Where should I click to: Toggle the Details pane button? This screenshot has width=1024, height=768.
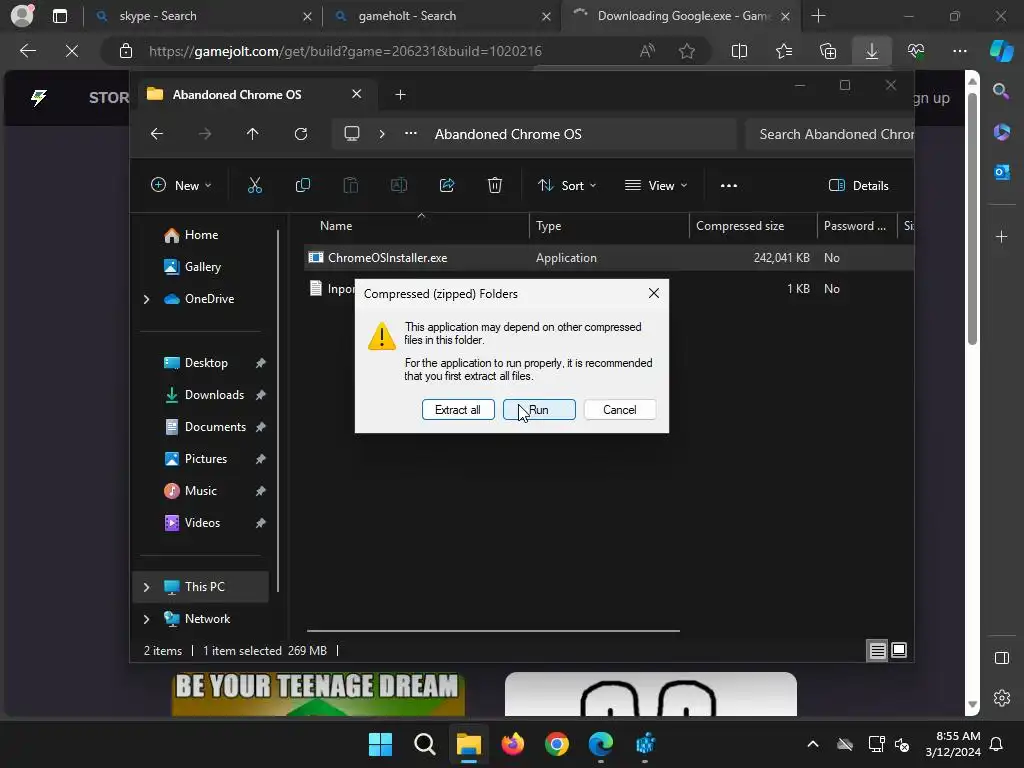pyautogui.click(x=858, y=185)
